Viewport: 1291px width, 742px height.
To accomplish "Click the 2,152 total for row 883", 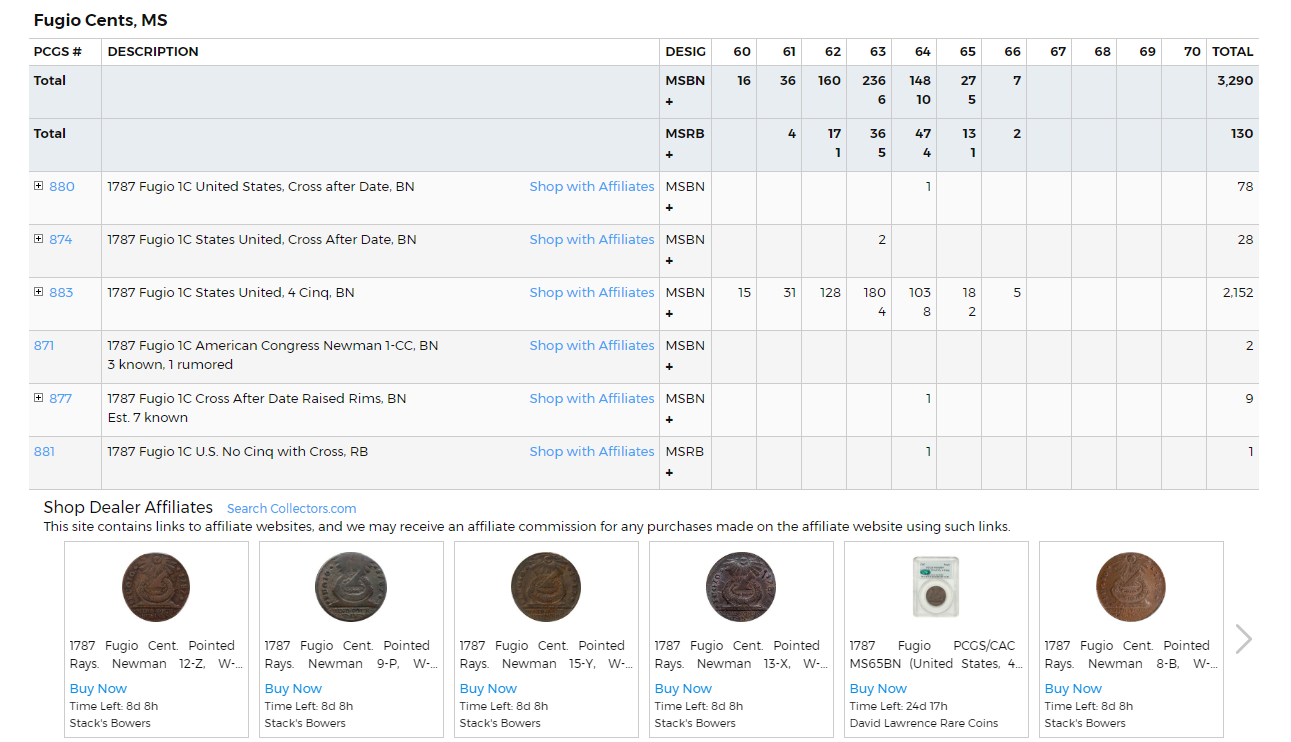I will (x=1238, y=293).
